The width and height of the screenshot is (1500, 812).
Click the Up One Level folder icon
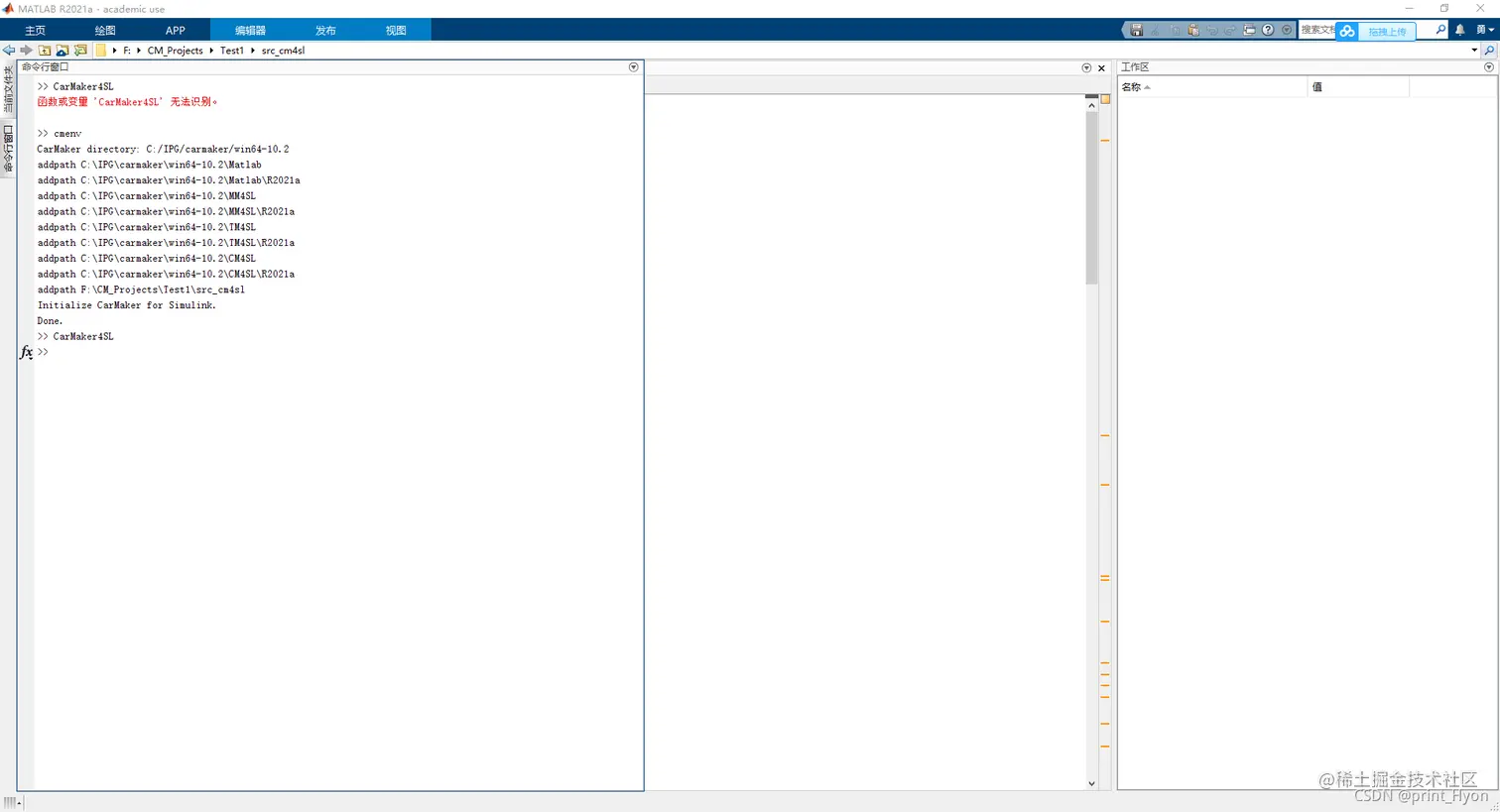45,51
